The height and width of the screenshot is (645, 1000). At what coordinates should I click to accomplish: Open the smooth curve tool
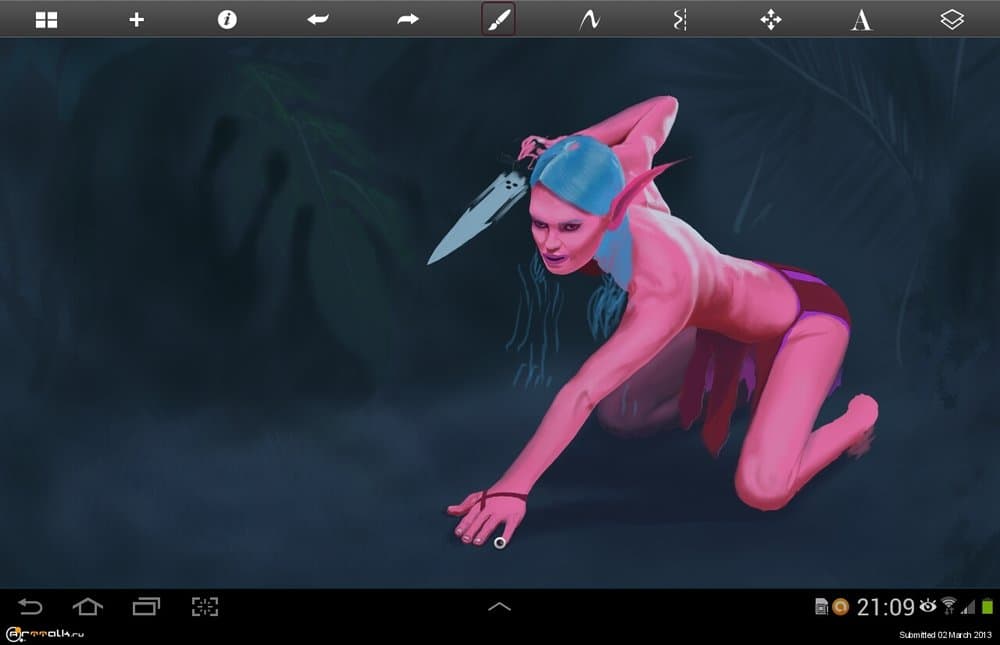588,18
